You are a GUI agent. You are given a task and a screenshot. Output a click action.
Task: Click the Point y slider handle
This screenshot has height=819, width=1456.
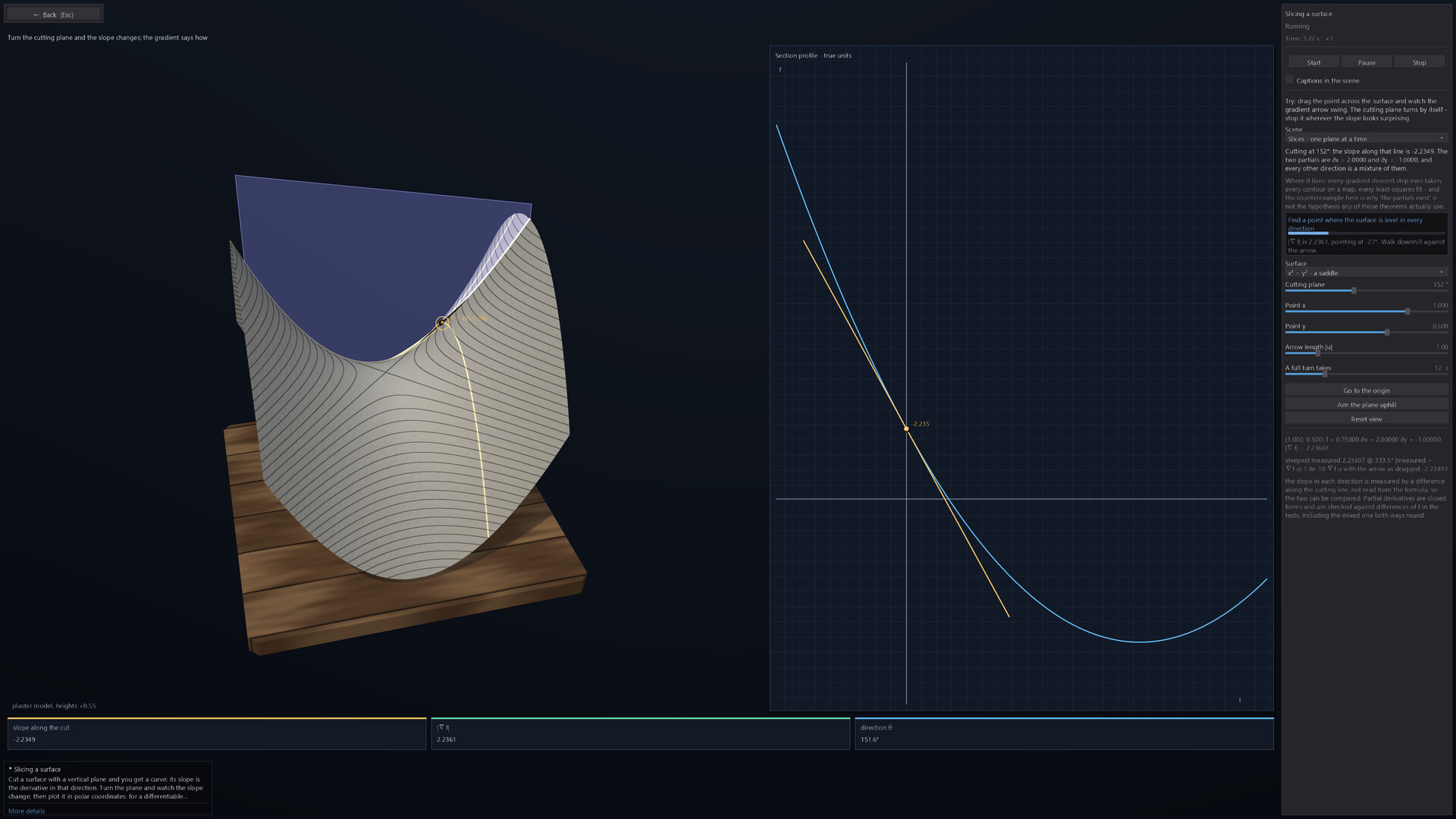coord(1387,332)
